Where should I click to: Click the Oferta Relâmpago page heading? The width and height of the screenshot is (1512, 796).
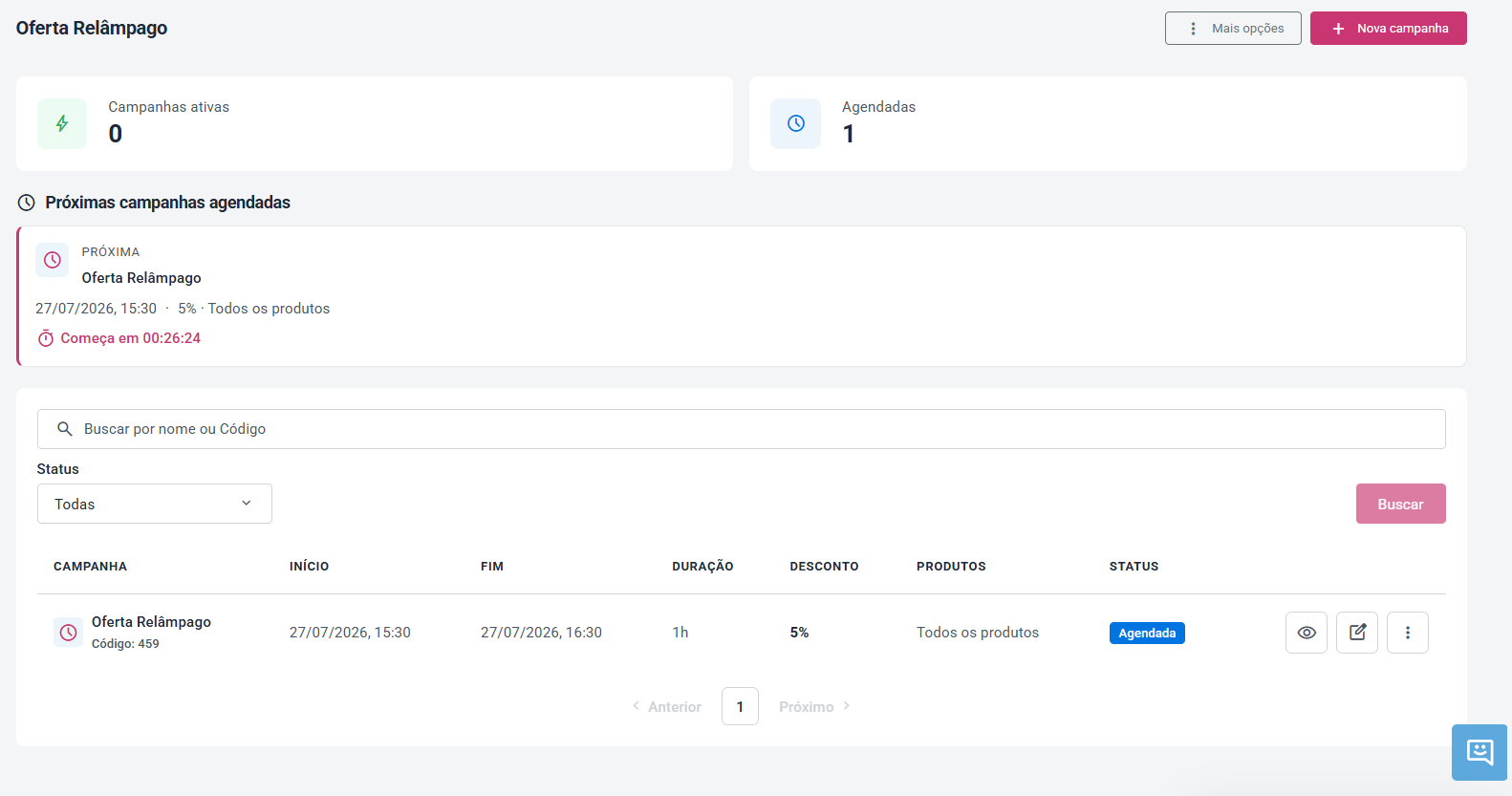(92, 28)
